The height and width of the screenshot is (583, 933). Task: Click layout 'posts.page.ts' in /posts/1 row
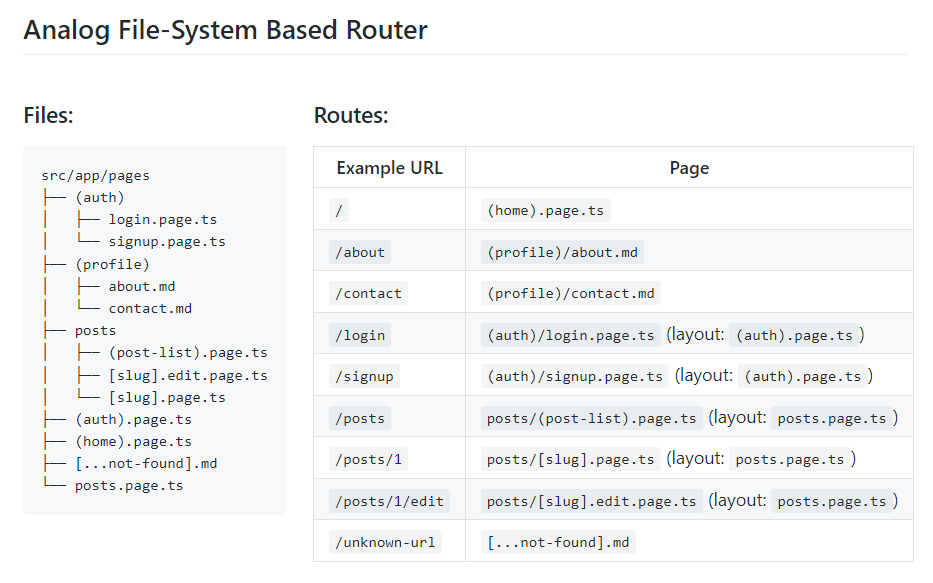coord(790,460)
